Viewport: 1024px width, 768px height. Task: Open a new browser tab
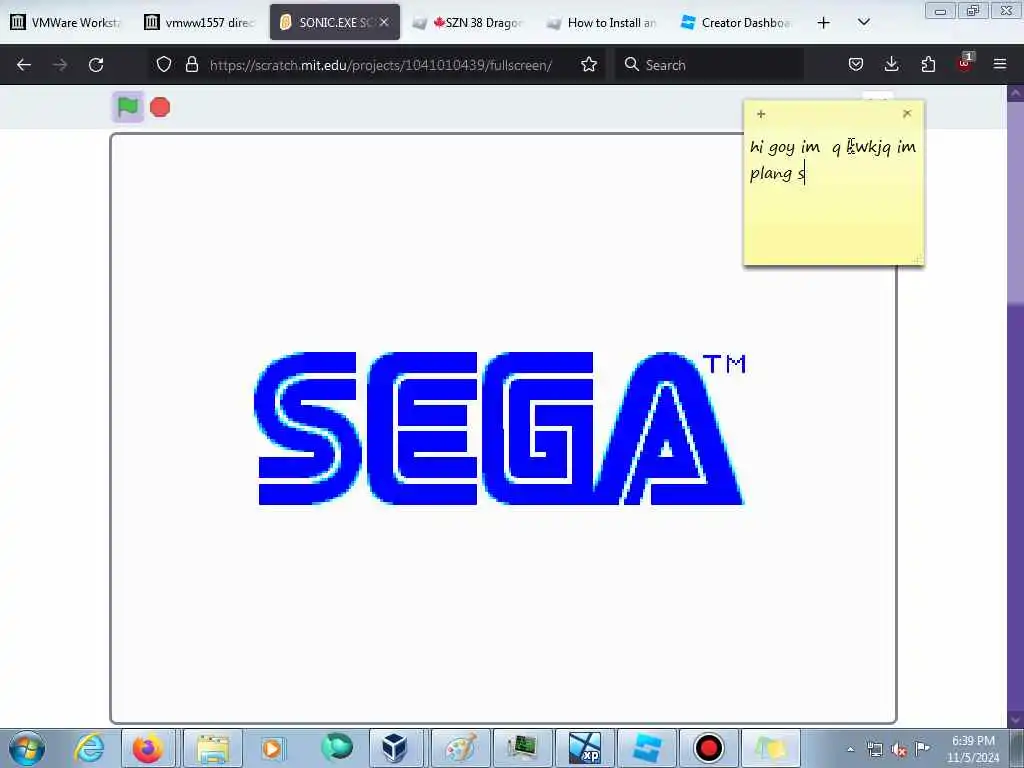click(824, 23)
